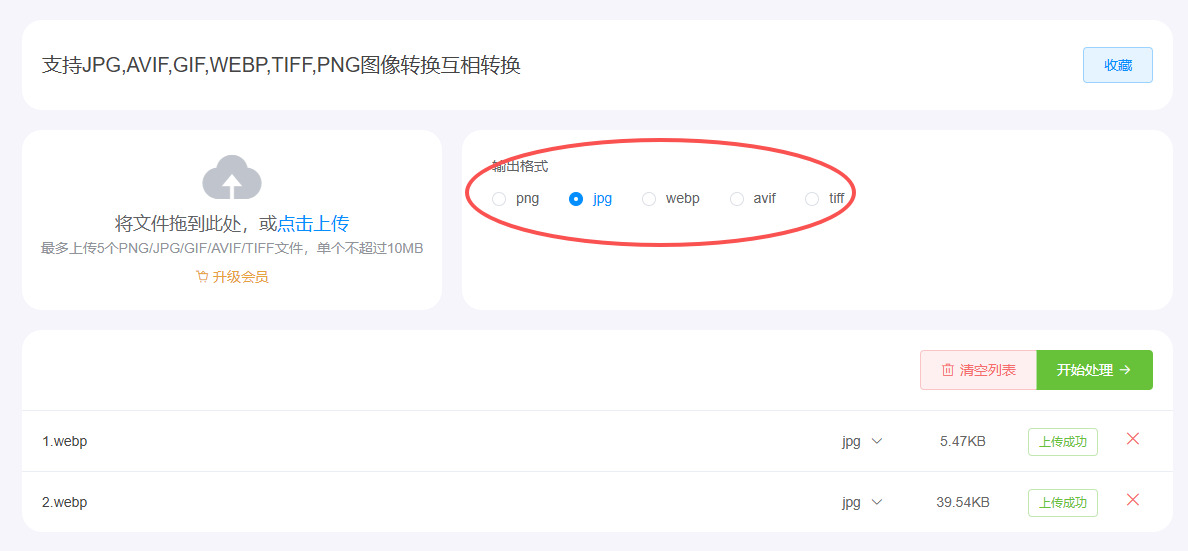Image resolution: width=1188 pixels, height=551 pixels.
Task: Open format dropdown for 1.webp
Action: coord(862,441)
